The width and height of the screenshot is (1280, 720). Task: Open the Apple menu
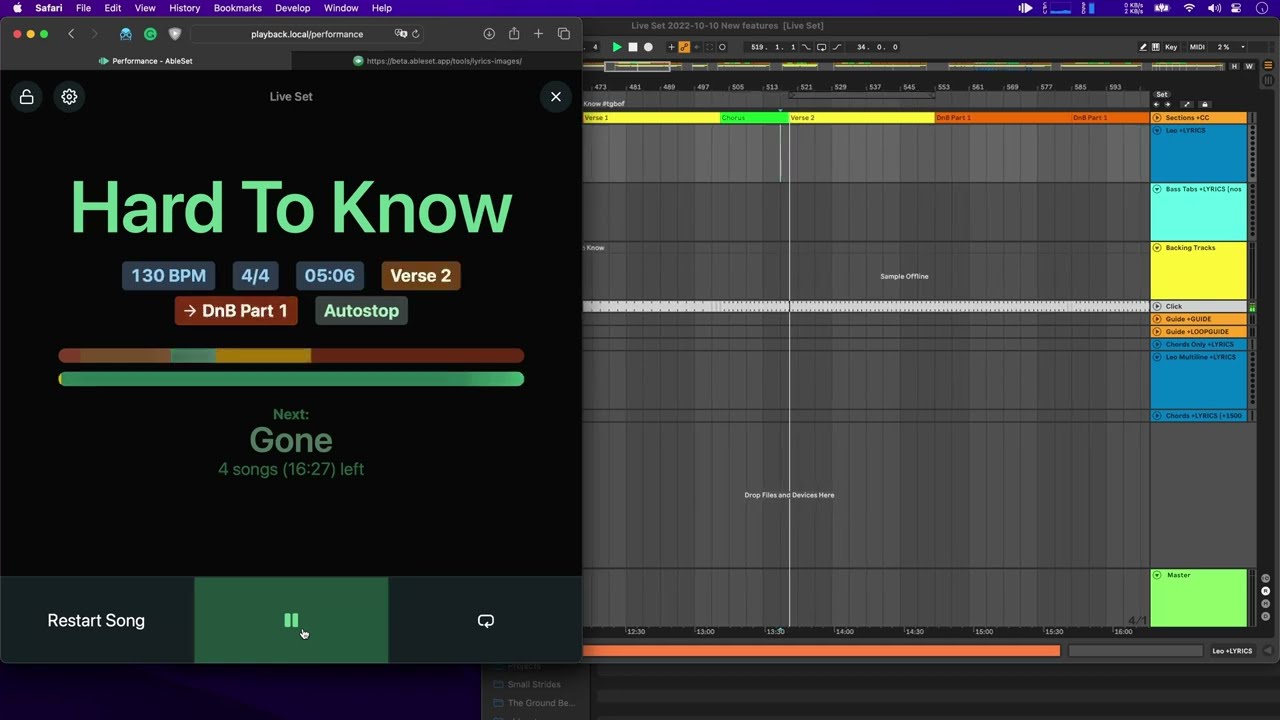pos(17,8)
